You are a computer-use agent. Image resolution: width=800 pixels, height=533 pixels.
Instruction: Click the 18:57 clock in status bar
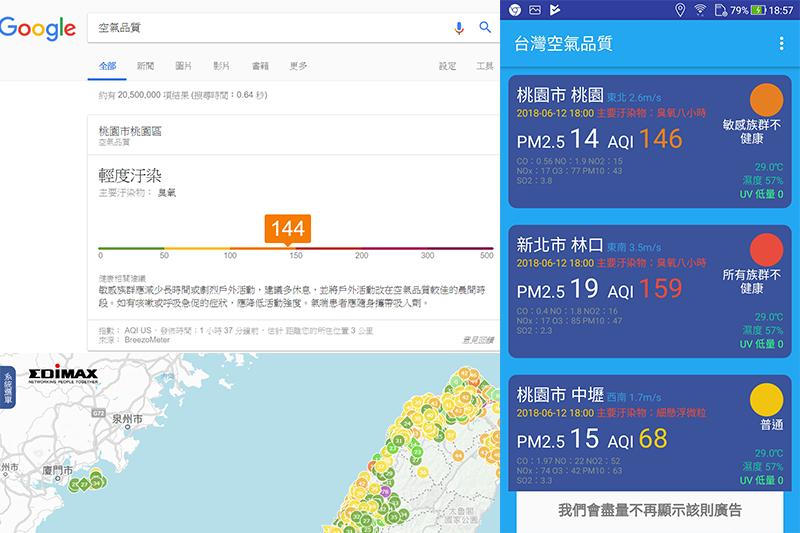(x=781, y=10)
